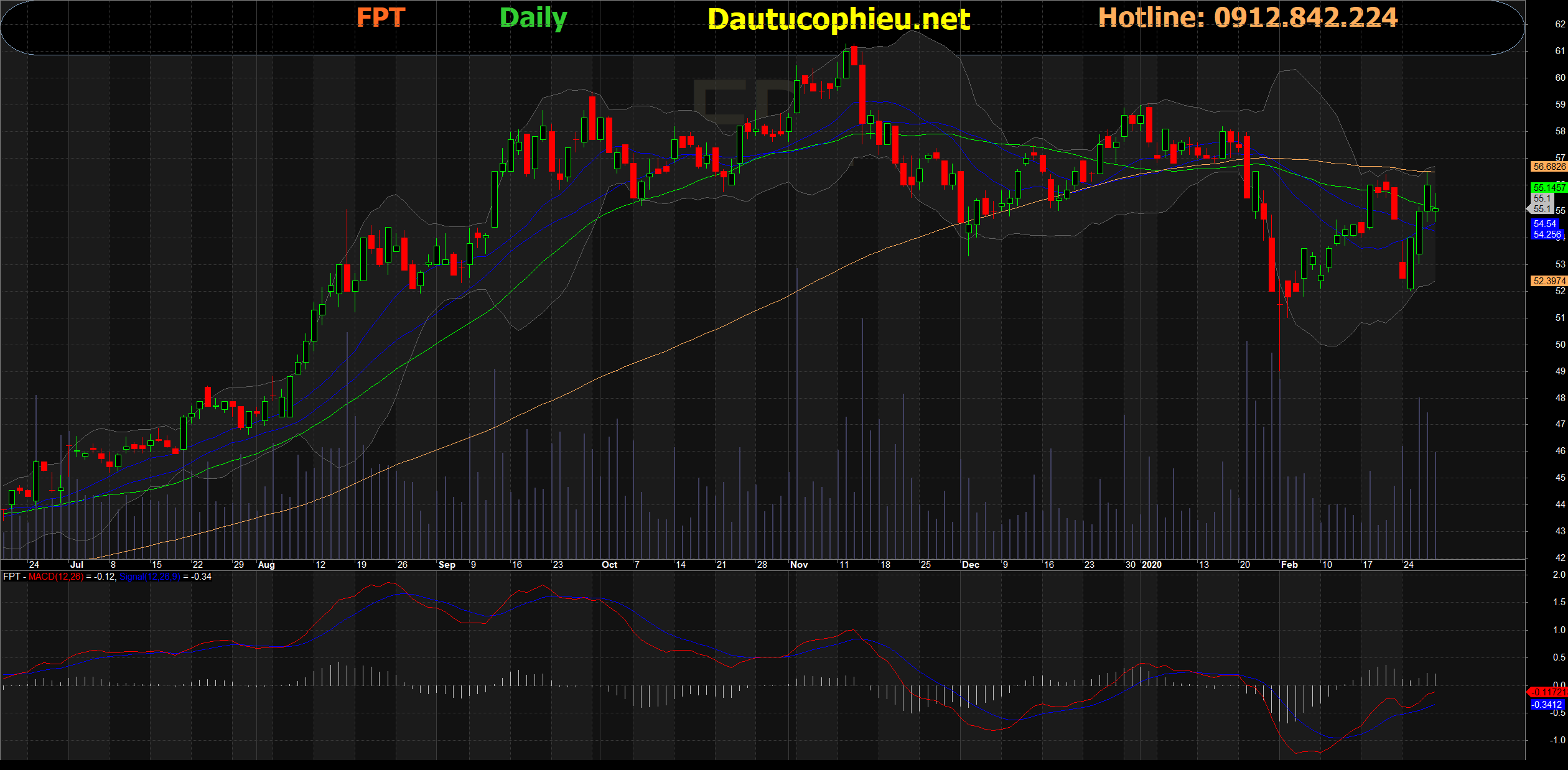This screenshot has height=770, width=1568.
Task: Click the red -0.1172 MACD value tag
Action: [1548, 692]
